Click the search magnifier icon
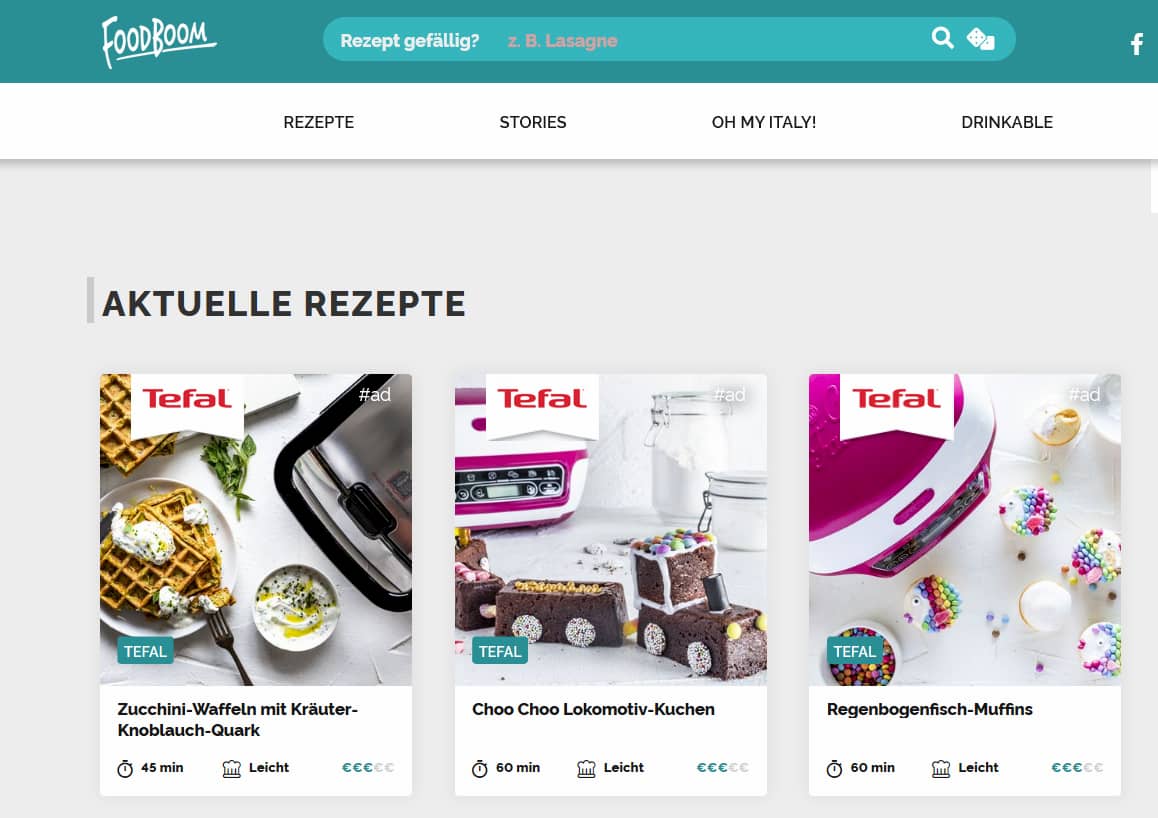Screen dimensions: 1158x818 [x=942, y=38]
